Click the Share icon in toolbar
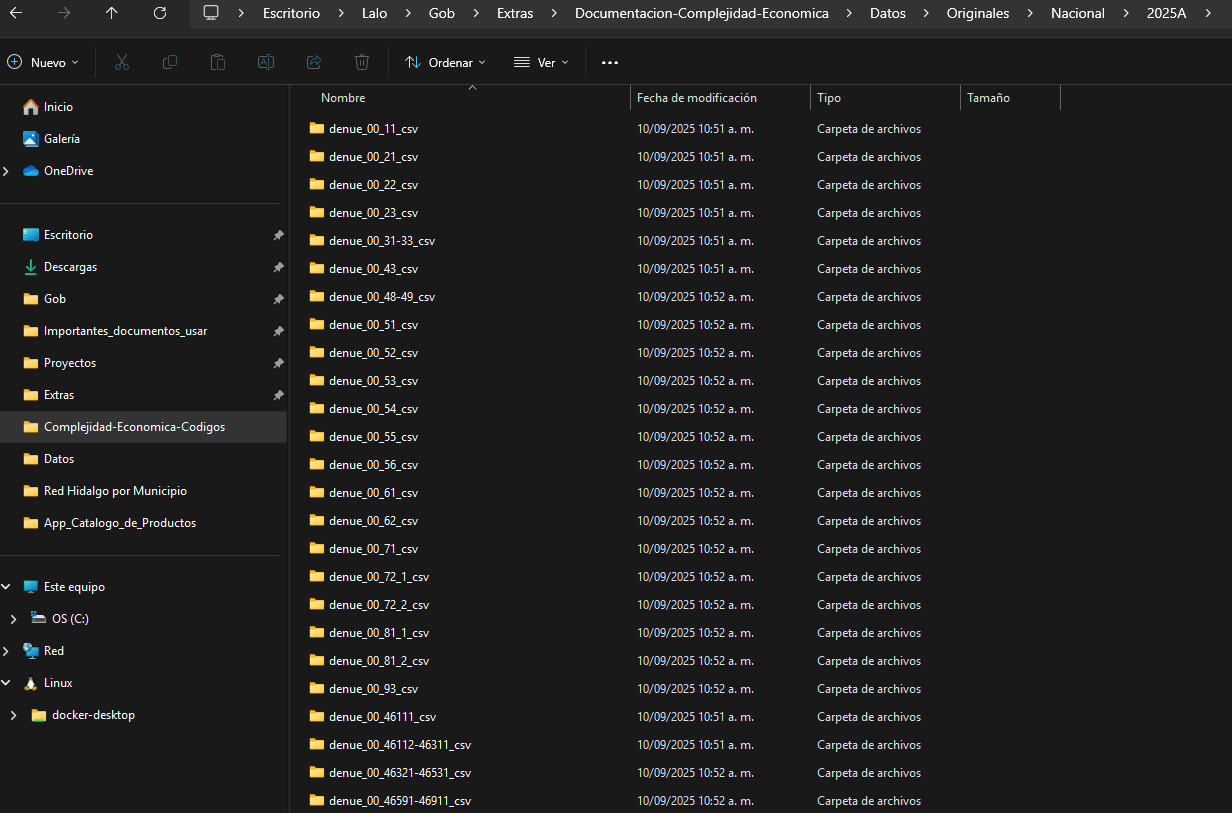The image size is (1232, 813). click(x=314, y=62)
